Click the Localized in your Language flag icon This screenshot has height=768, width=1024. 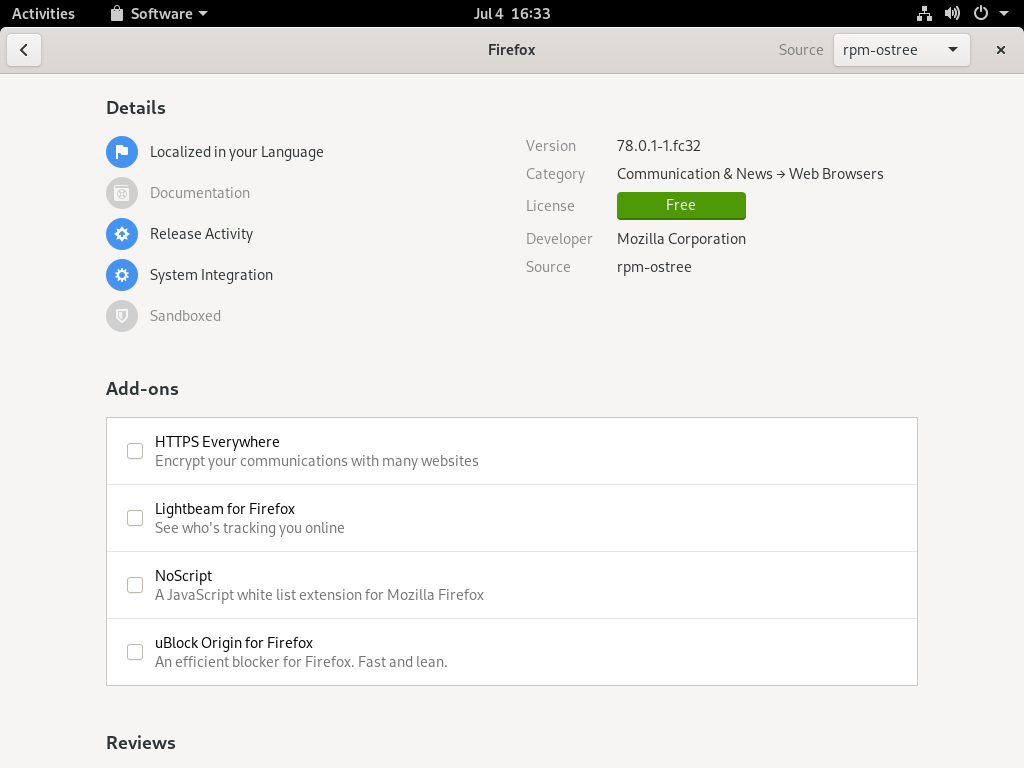coord(122,152)
